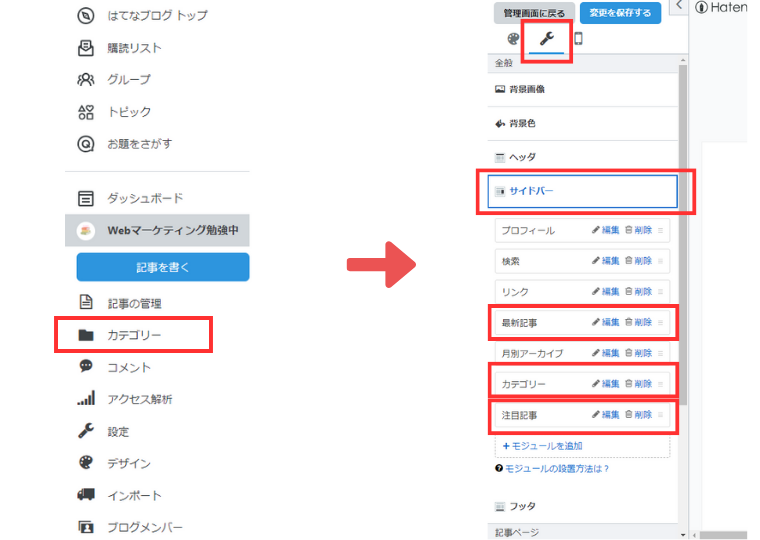Delete the カテゴリー module
This screenshot has width=760, height=540.
coord(639,384)
